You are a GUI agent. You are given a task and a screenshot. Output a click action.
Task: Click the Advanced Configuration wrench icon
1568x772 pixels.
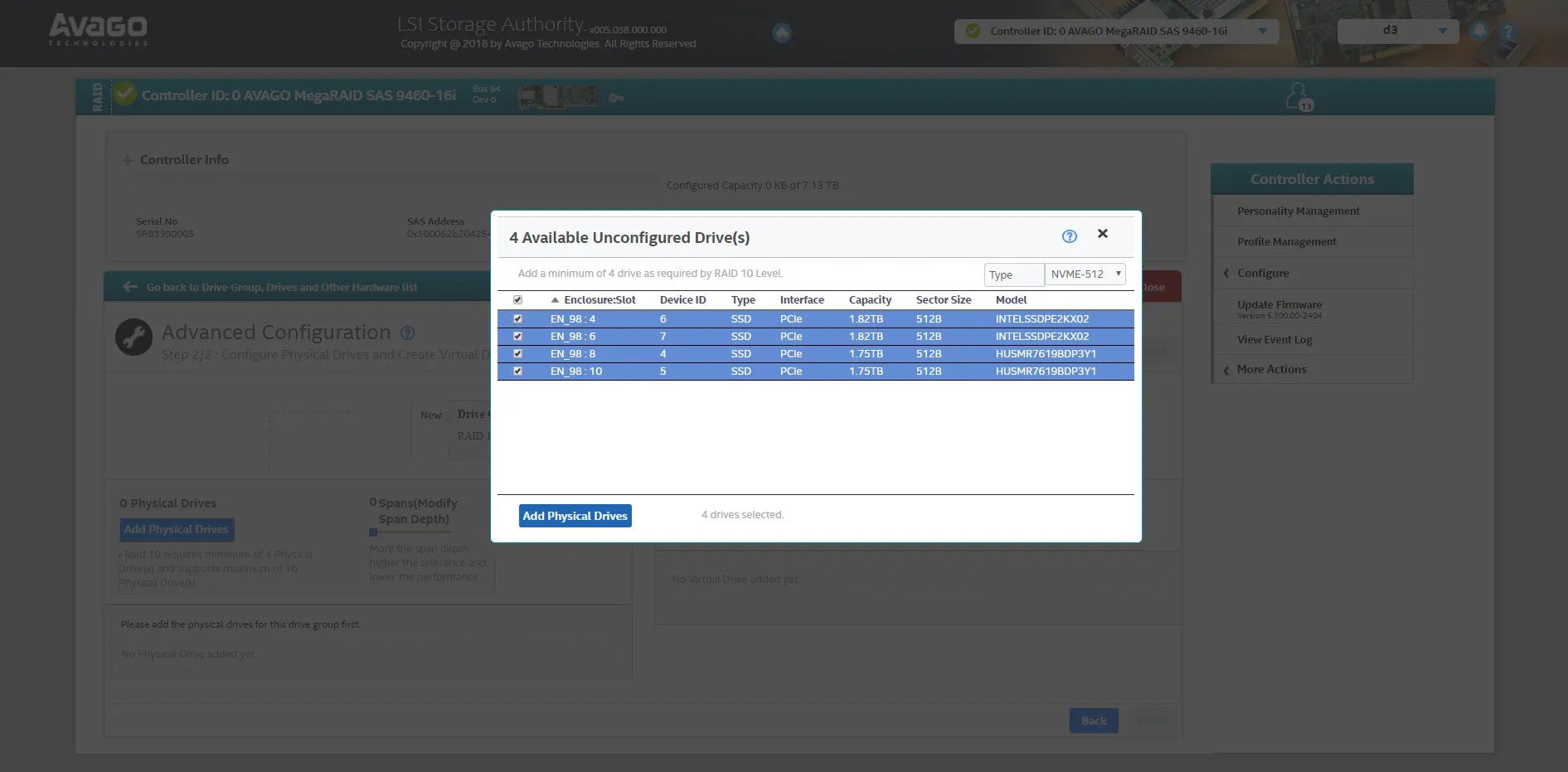click(x=133, y=337)
